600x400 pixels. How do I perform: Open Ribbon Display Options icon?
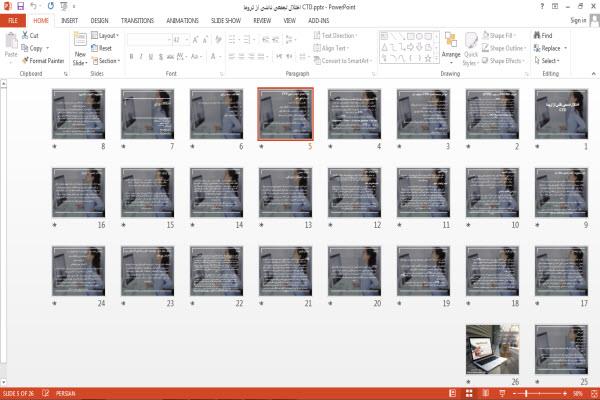click(x=554, y=7)
